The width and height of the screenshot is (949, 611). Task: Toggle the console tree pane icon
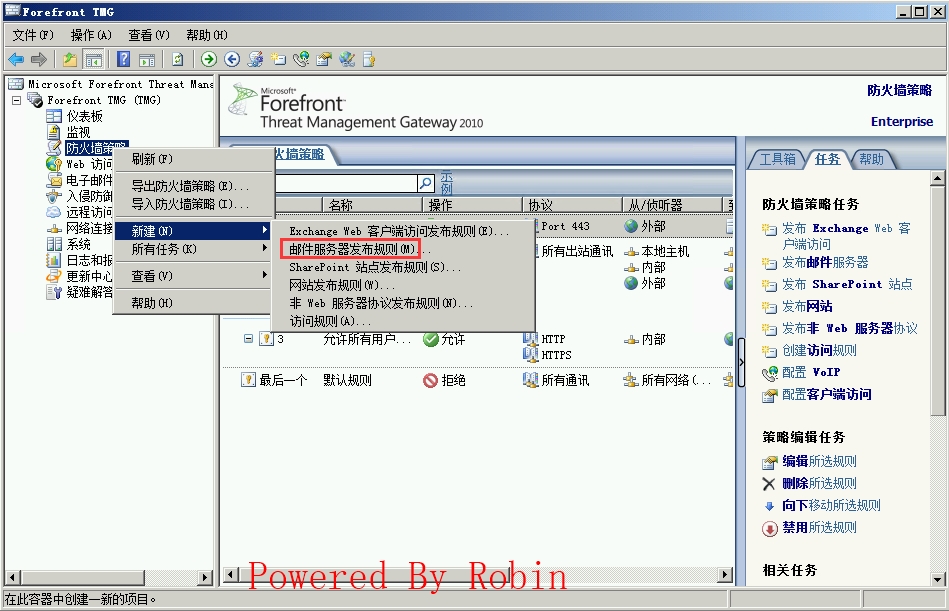[94, 59]
